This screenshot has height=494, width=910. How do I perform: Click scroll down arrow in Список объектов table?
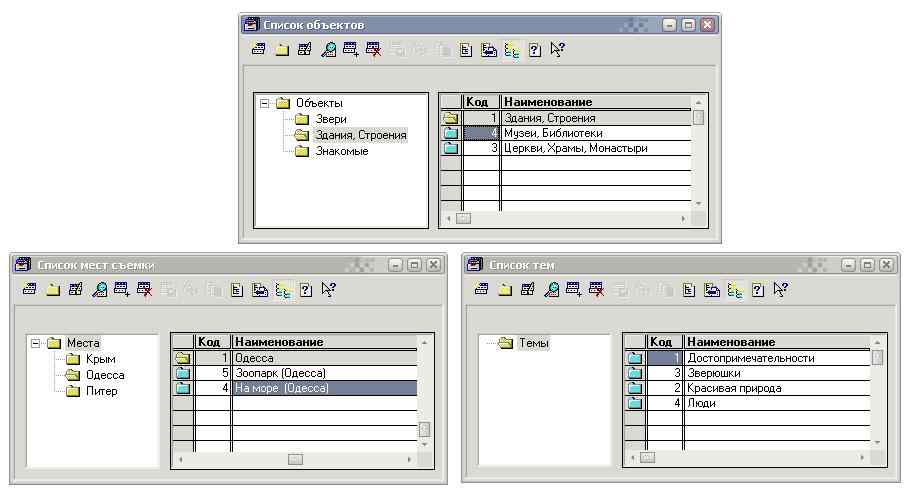point(699,203)
